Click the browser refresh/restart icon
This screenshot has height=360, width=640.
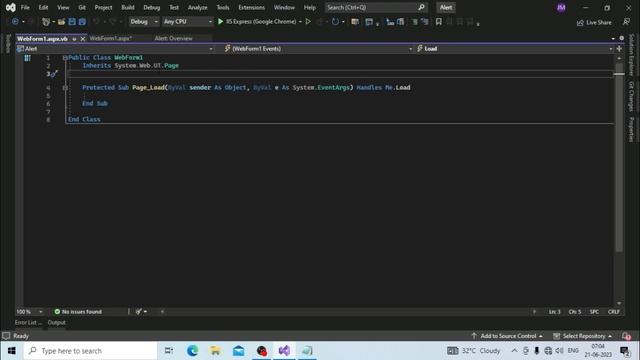pyautogui.click(x=335, y=22)
